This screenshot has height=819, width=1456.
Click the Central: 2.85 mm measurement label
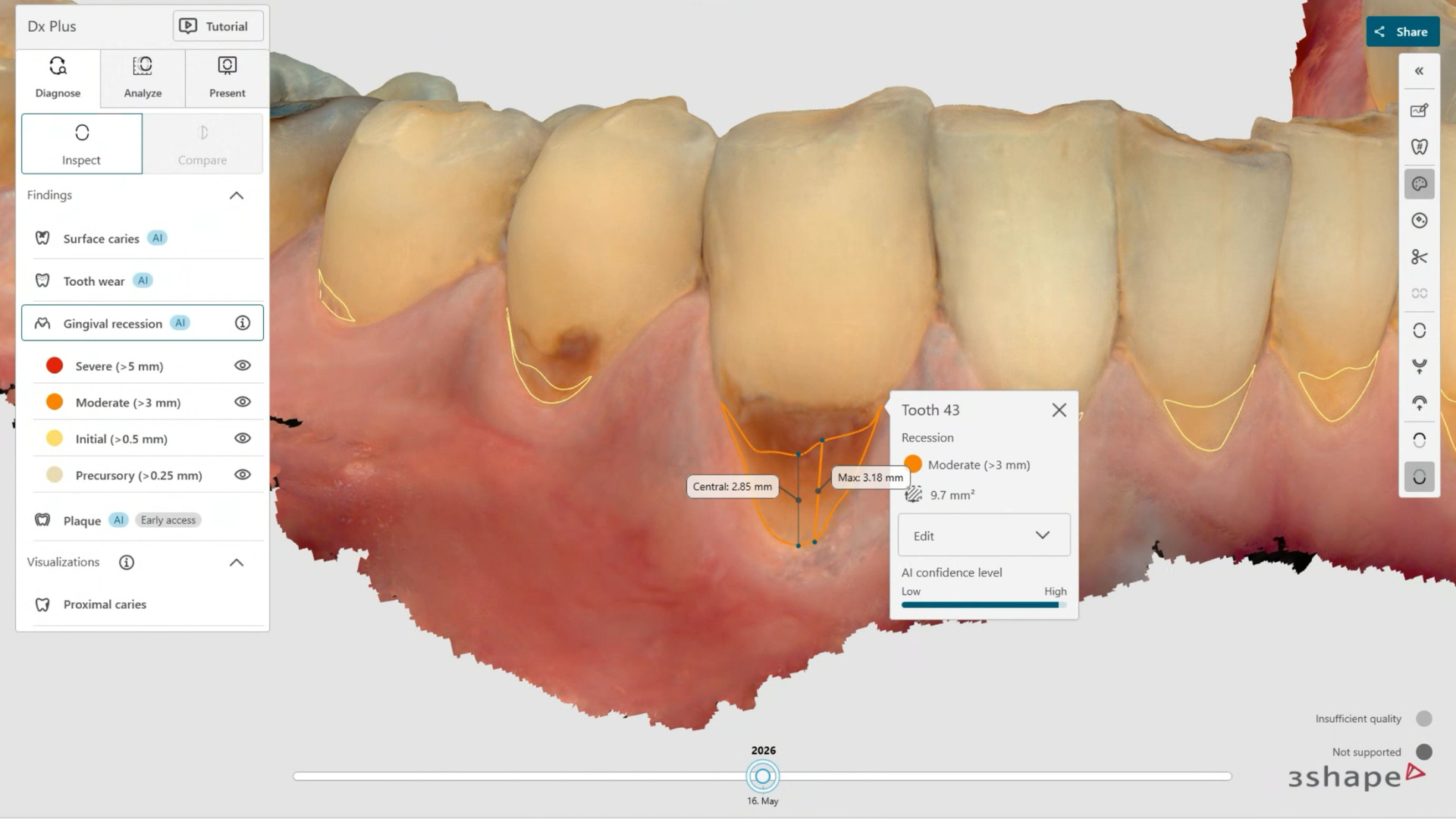click(x=733, y=487)
